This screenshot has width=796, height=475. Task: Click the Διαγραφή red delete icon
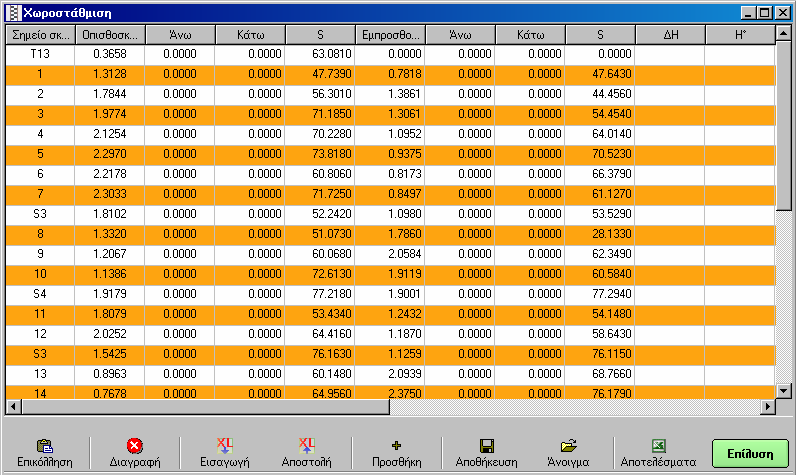pyautogui.click(x=135, y=446)
